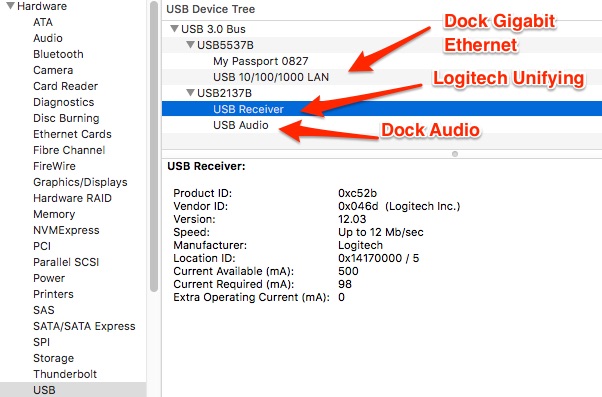Open Graphics/Displays category
602x397 pixels.
click(x=80, y=182)
